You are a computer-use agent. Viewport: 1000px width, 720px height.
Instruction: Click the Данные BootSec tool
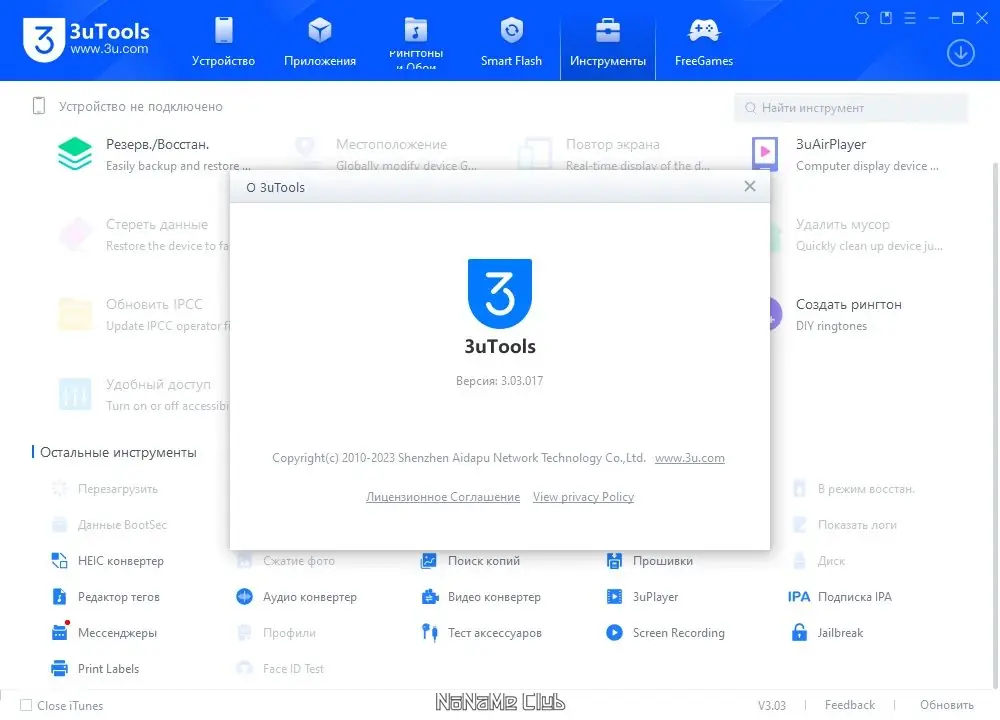pos(110,525)
